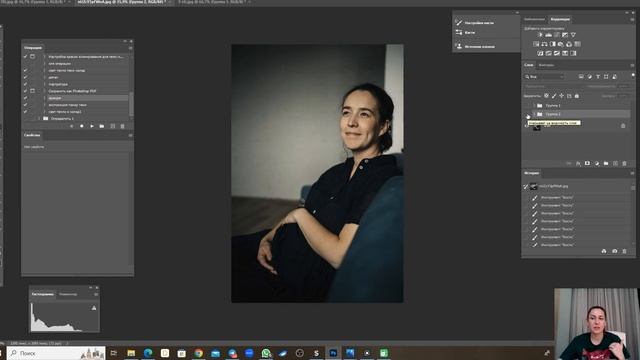Filter layers by type (T) icon
The width and height of the screenshot is (640, 360).
coord(598,77)
